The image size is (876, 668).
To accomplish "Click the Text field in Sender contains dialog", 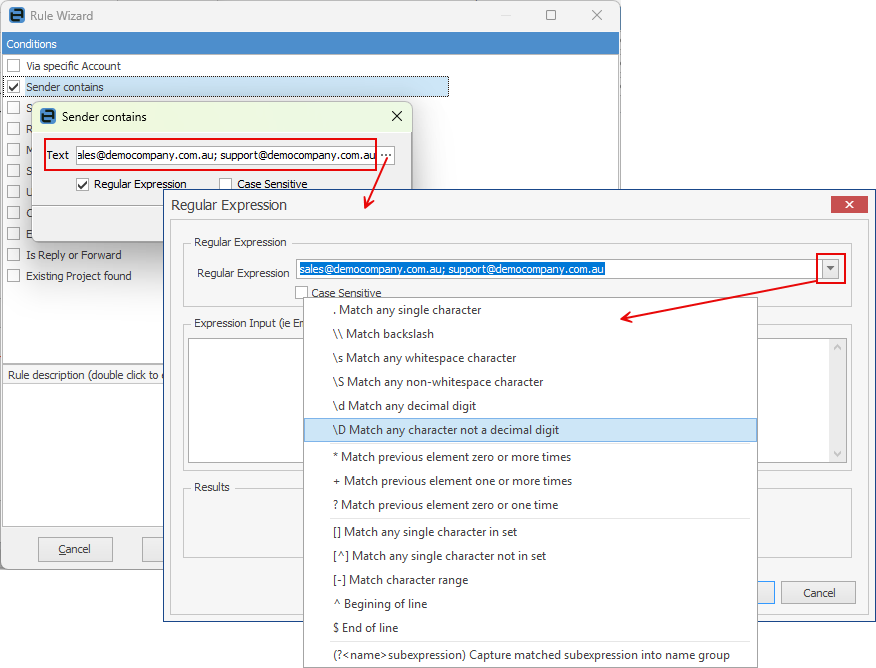I will (x=226, y=155).
